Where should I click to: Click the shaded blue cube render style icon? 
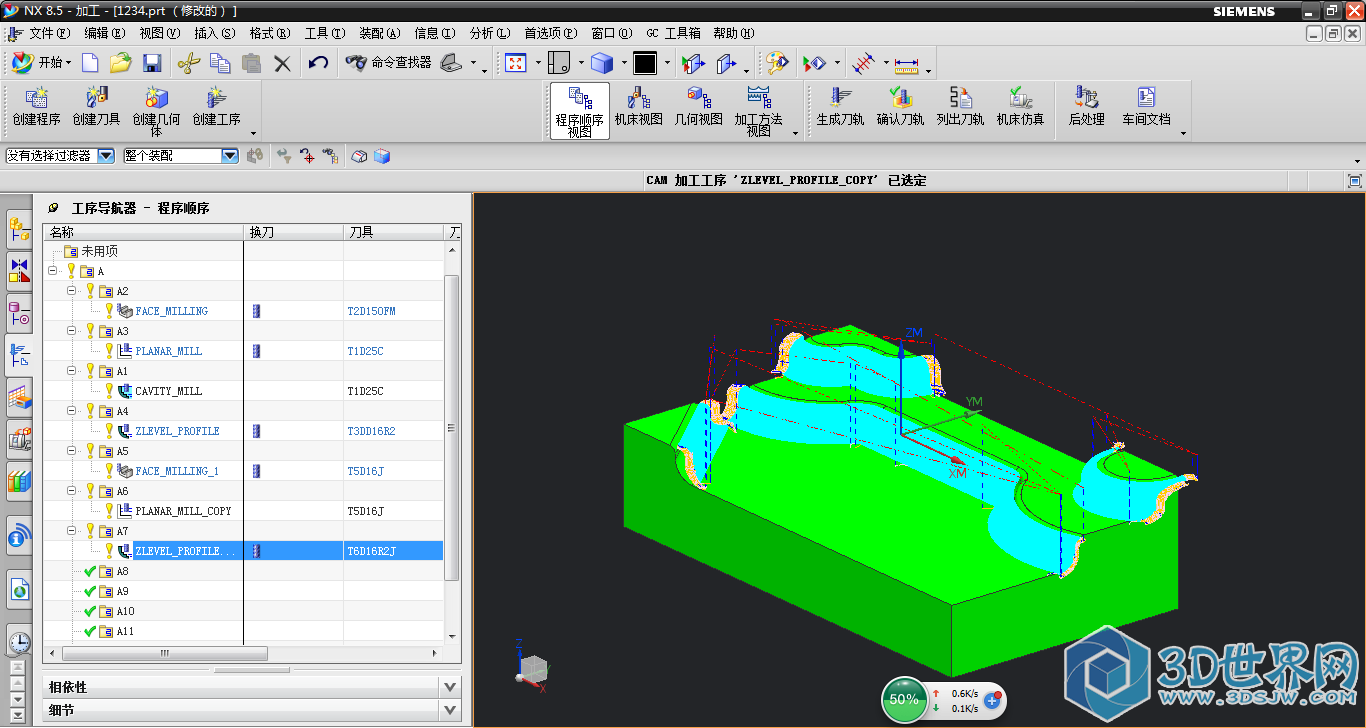point(601,63)
